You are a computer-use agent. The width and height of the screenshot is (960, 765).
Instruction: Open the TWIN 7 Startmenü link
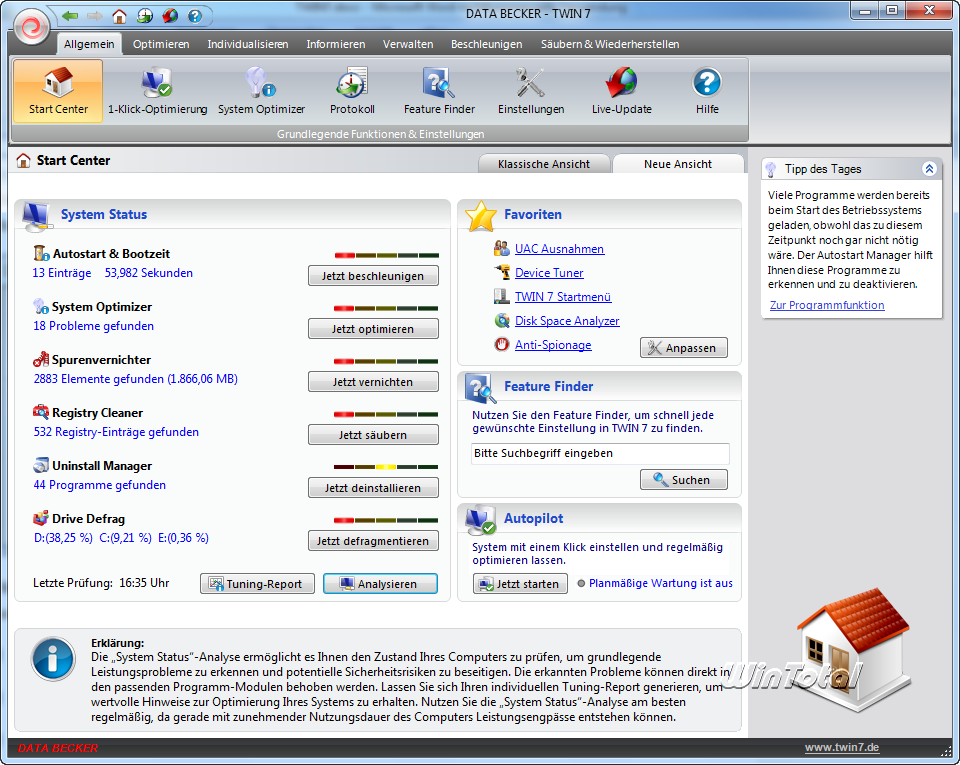coord(563,297)
